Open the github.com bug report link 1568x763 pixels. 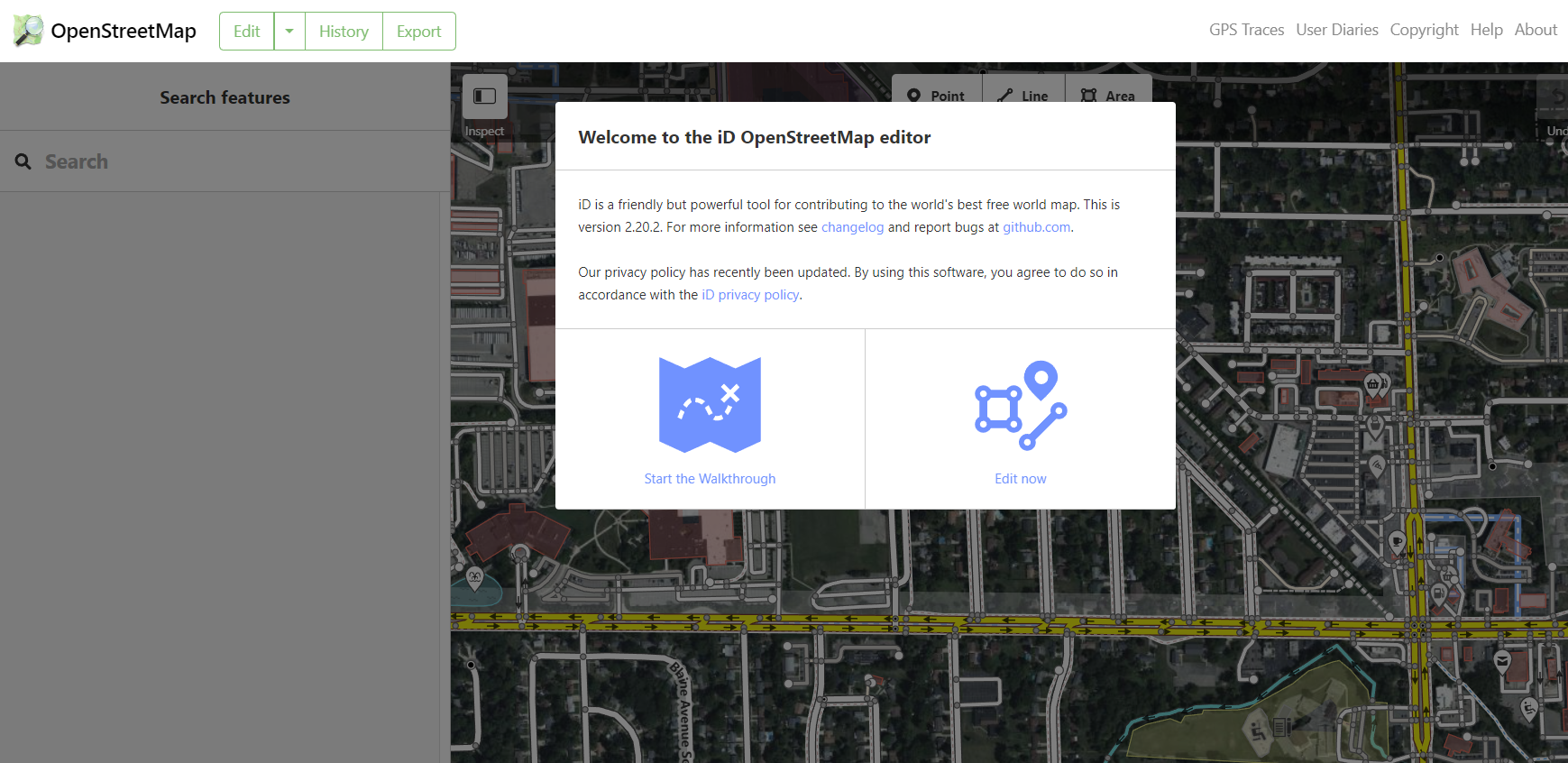click(1036, 227)
